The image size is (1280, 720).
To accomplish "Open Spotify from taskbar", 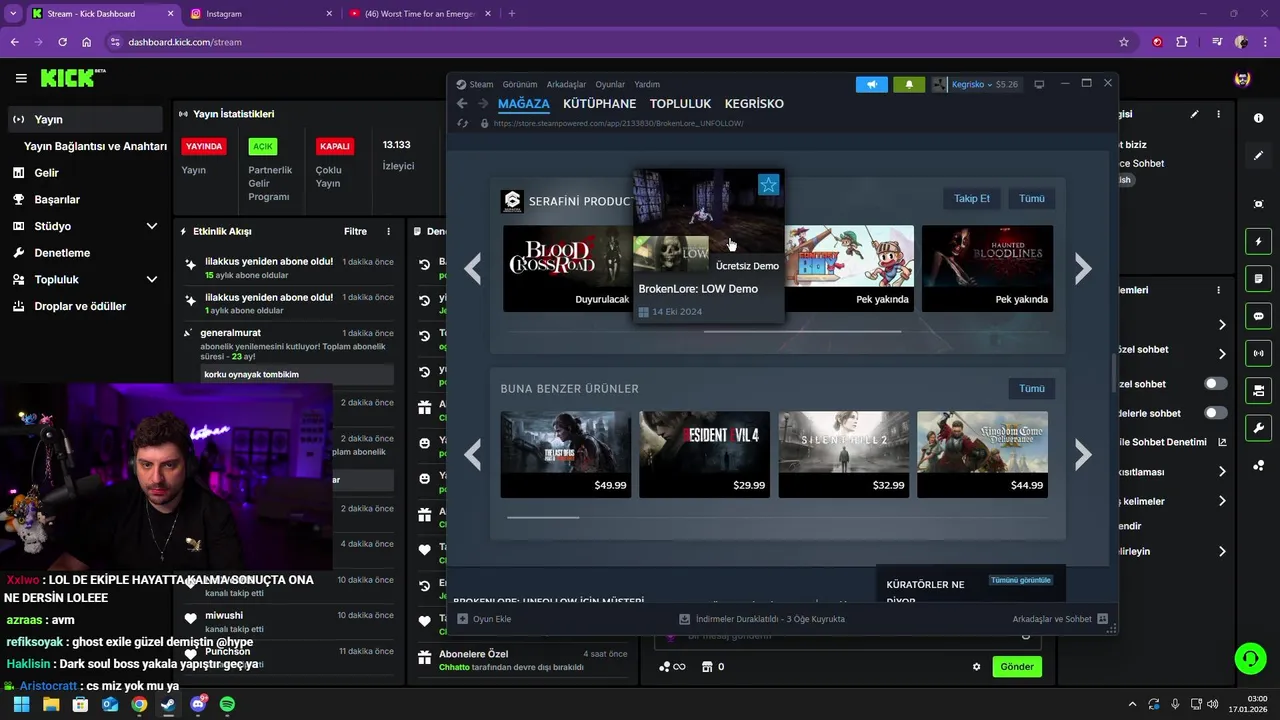I will click(227, 704).
